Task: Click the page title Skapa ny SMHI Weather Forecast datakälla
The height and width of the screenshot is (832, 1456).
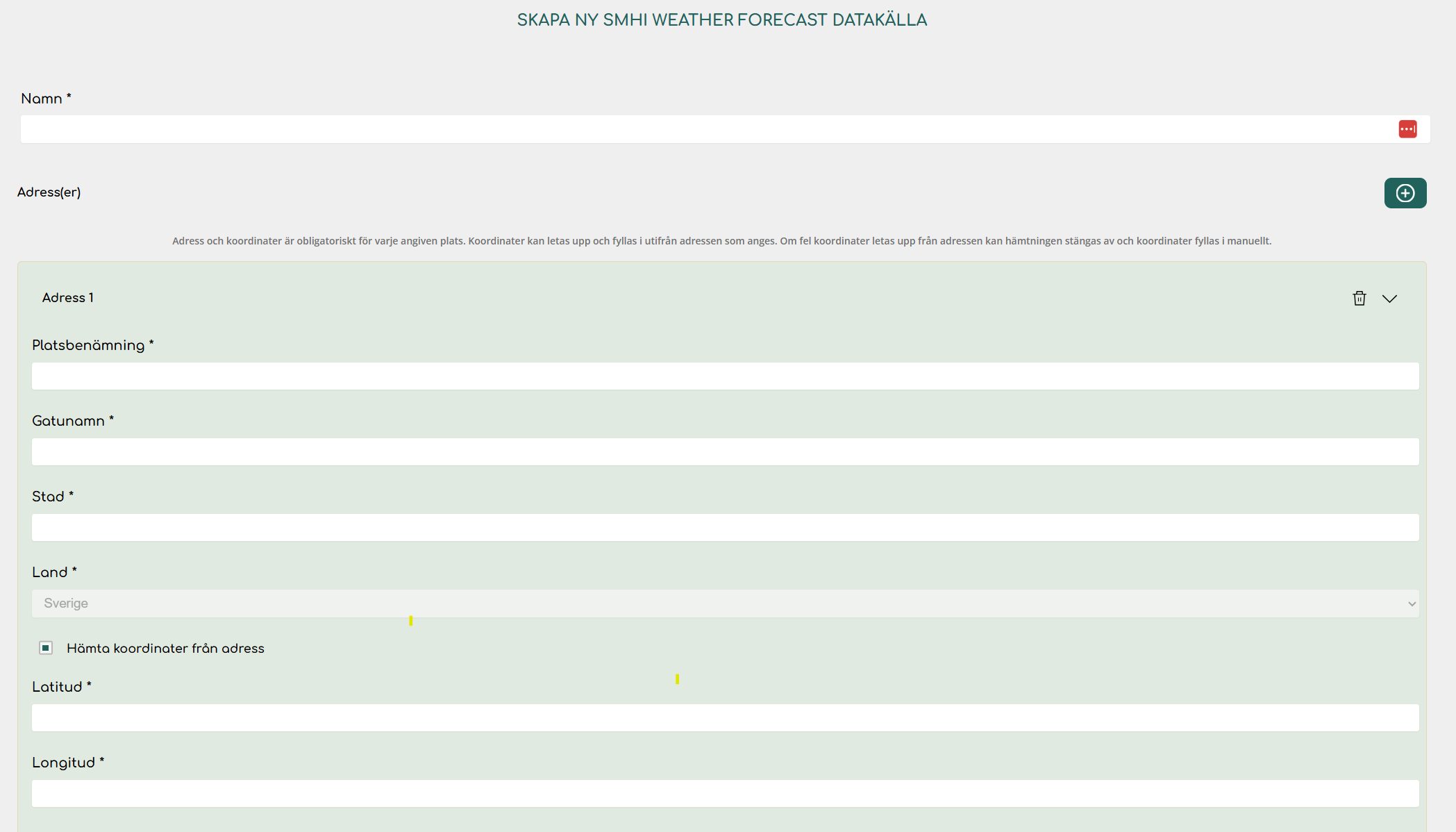Action: (x=721, y=20)
